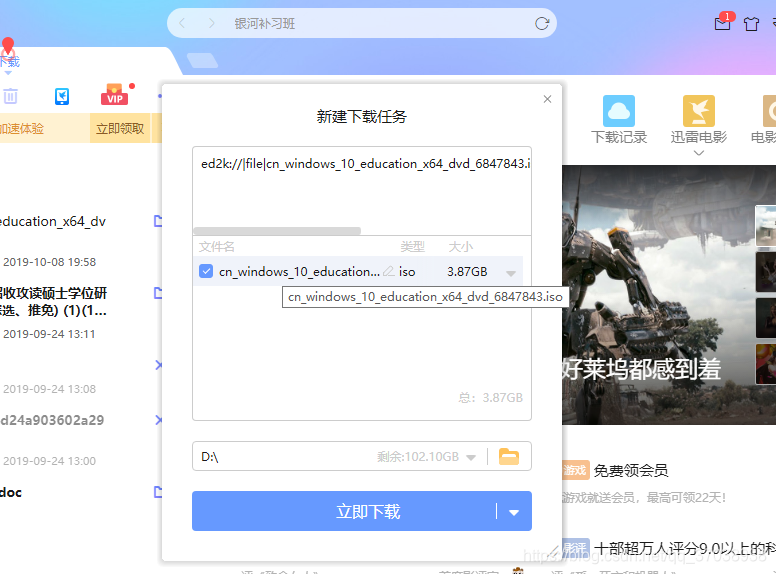Expand the iso file row arrow
776x574 pixels.
pyautogui.click(x=511, y=273)
